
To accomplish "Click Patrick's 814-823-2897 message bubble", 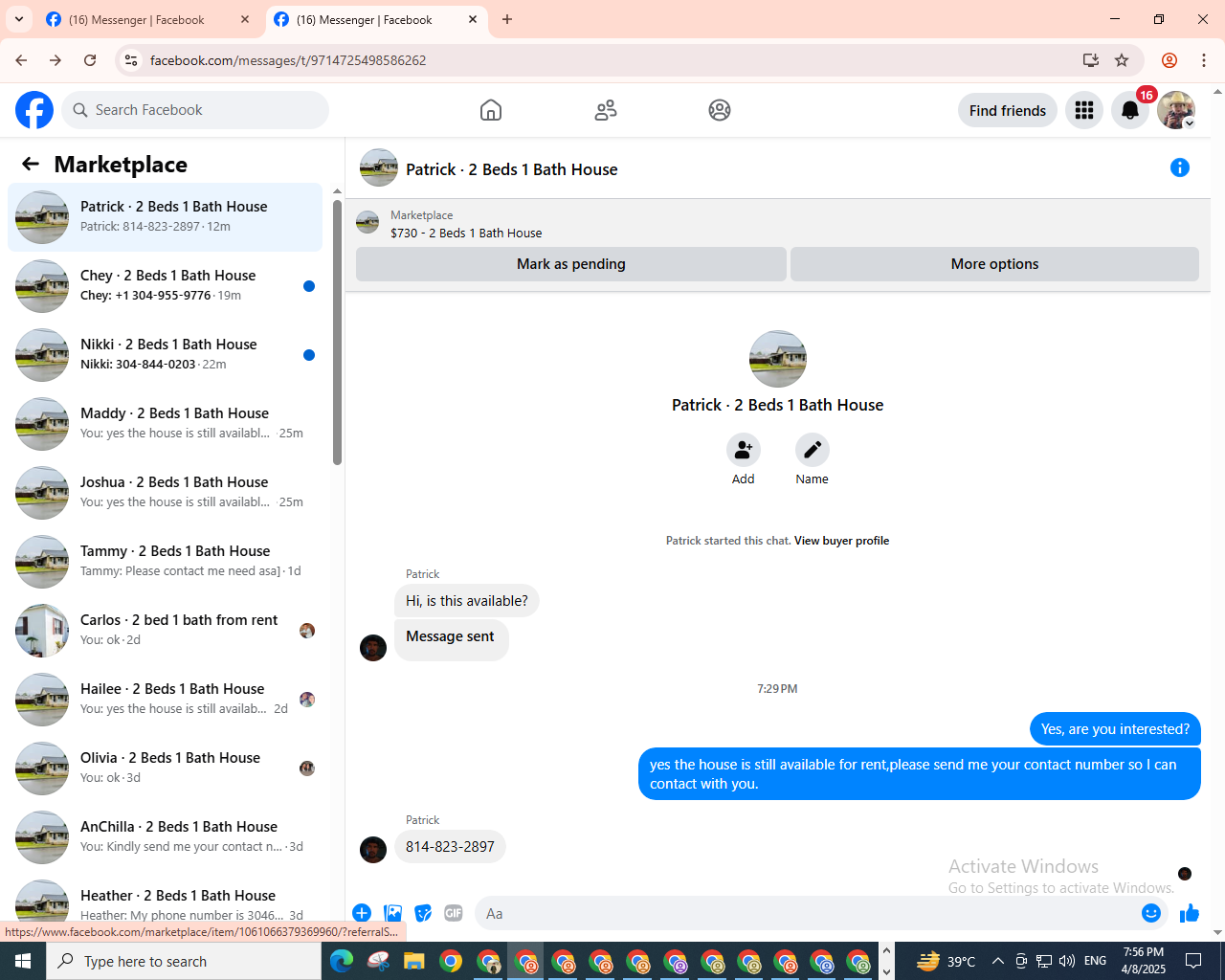I will pos(450,847).
